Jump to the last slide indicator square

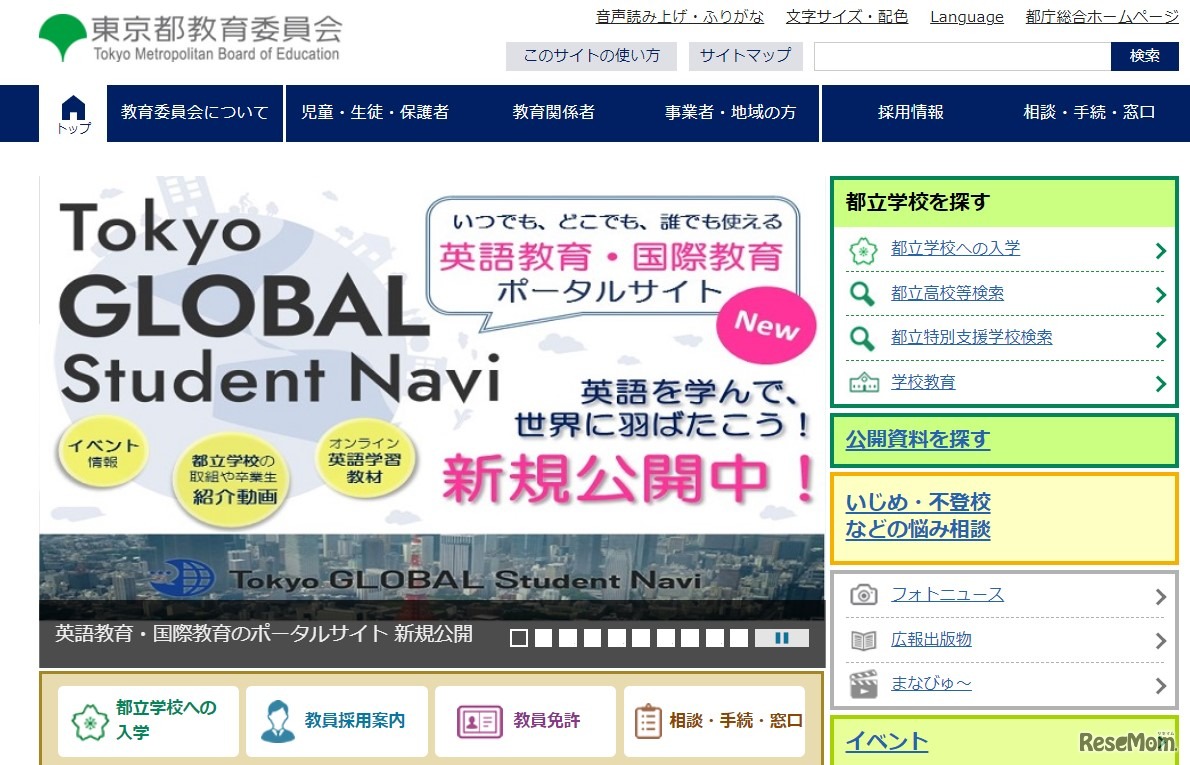(x=739, y=638)
